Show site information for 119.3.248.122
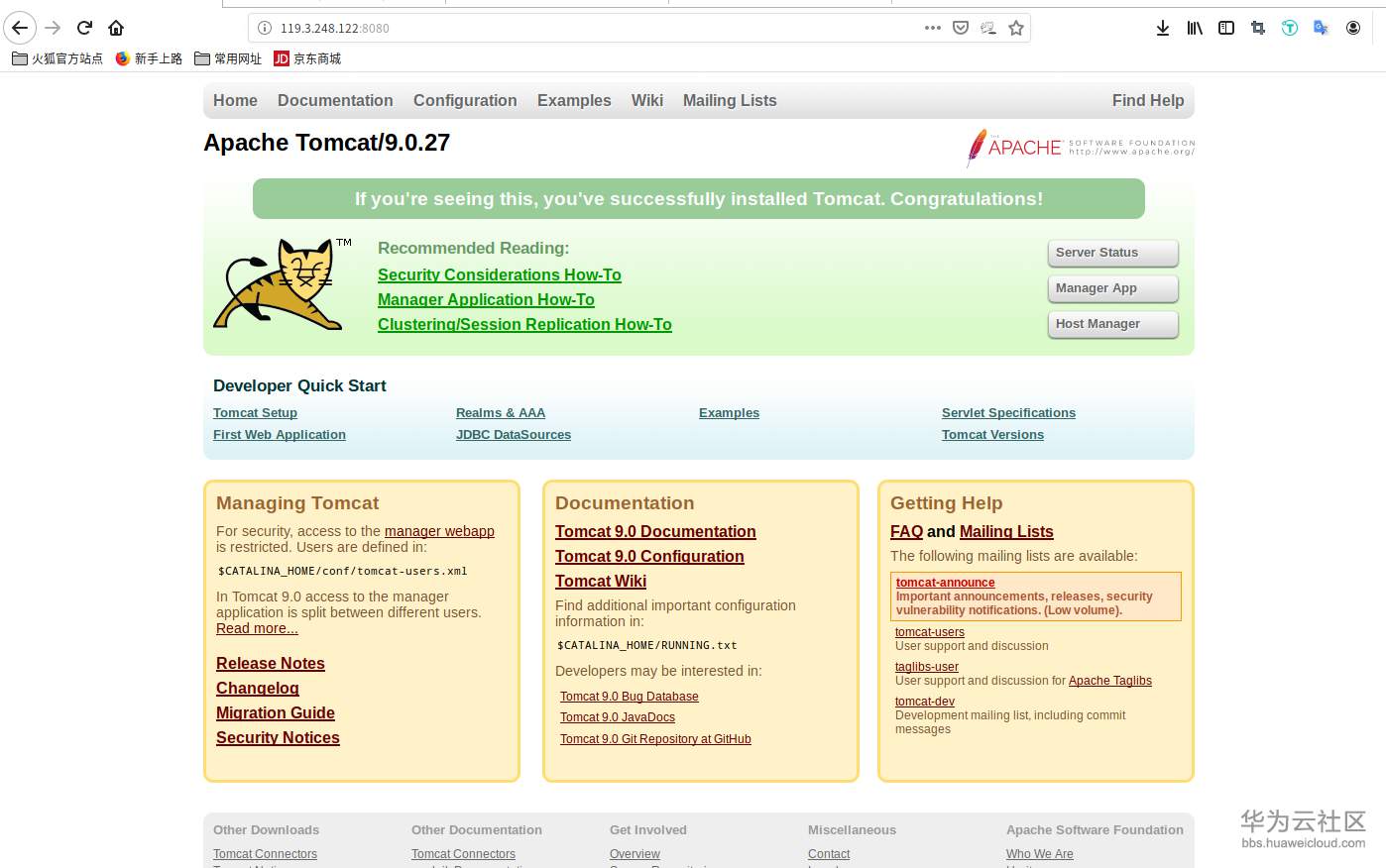 (265, 28)
